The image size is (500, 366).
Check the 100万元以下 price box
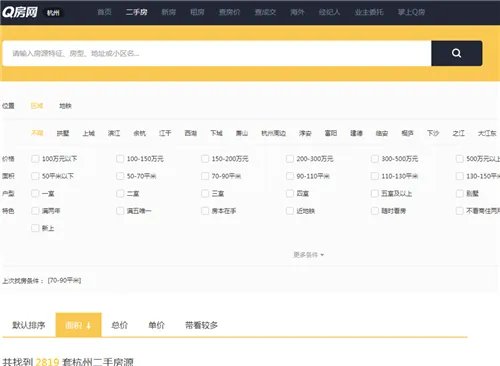point(35,159)
